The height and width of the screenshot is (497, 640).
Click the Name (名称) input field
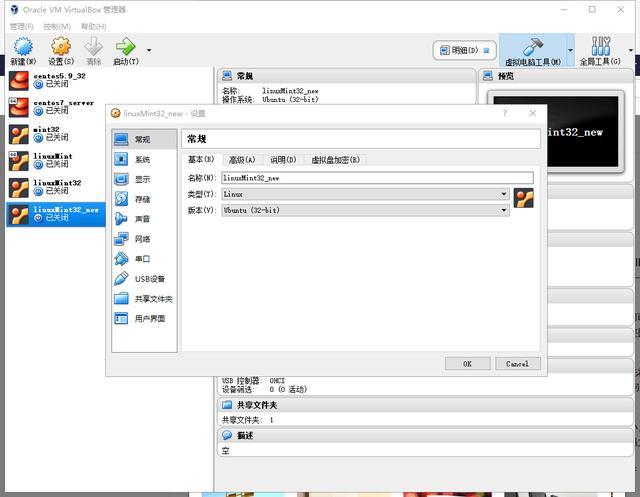(x=377, y=178)
